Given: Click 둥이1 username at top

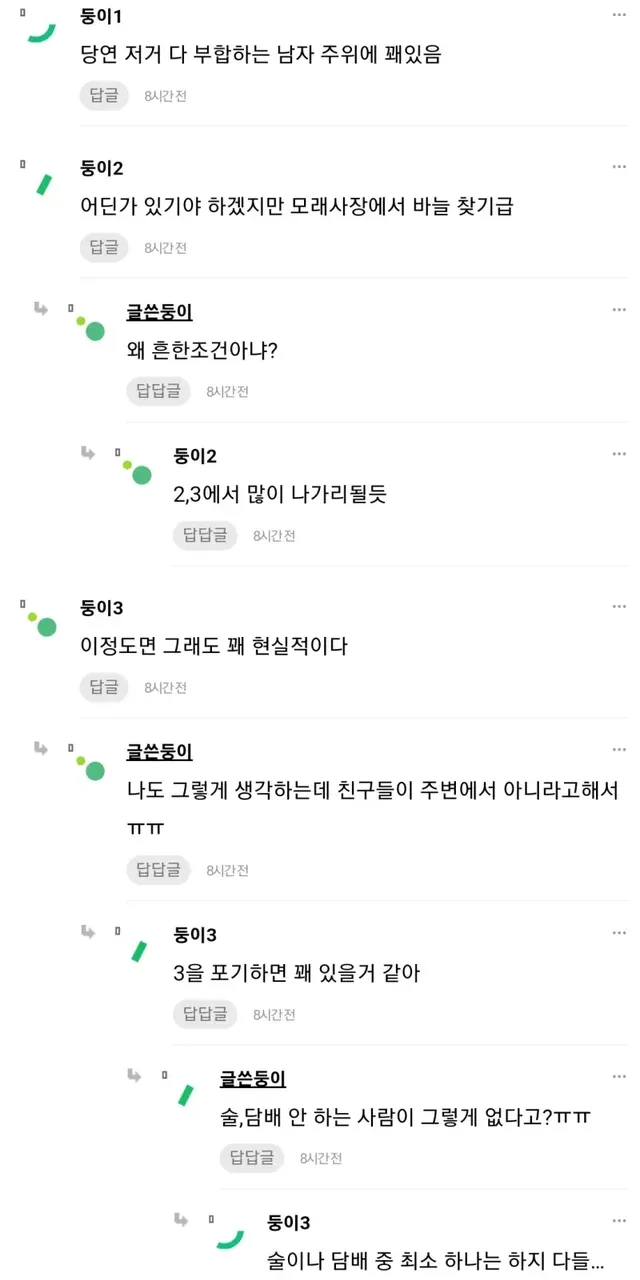Looking at the screenshot, I should (102, 18).
